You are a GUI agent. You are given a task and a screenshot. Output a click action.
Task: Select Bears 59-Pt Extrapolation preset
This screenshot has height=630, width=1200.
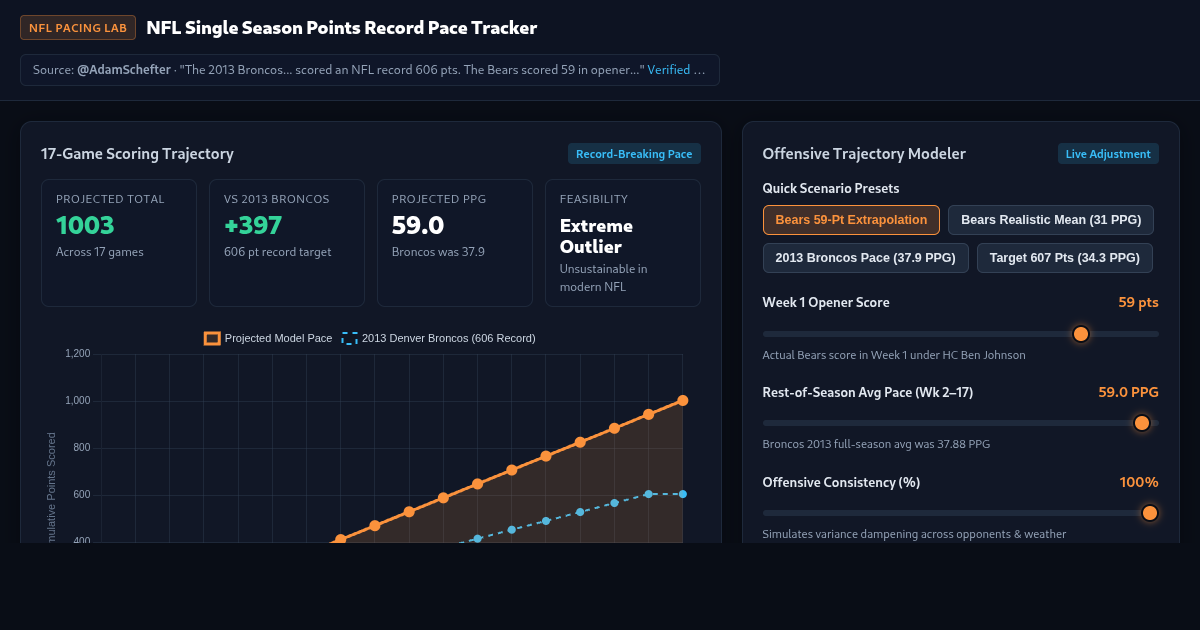coord(851,220)
